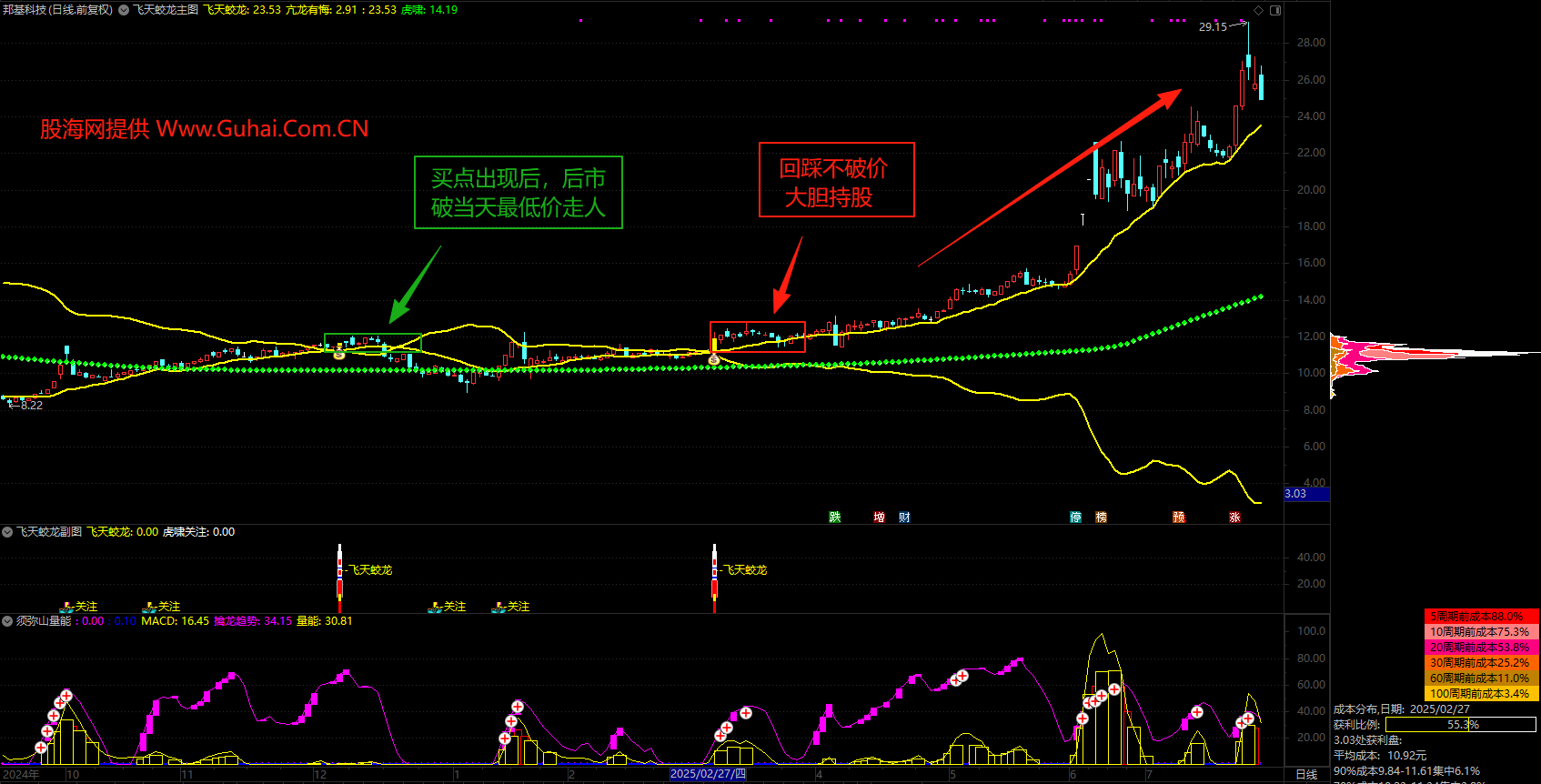Click the 2024年 label on the time axis

coord(21,775)
